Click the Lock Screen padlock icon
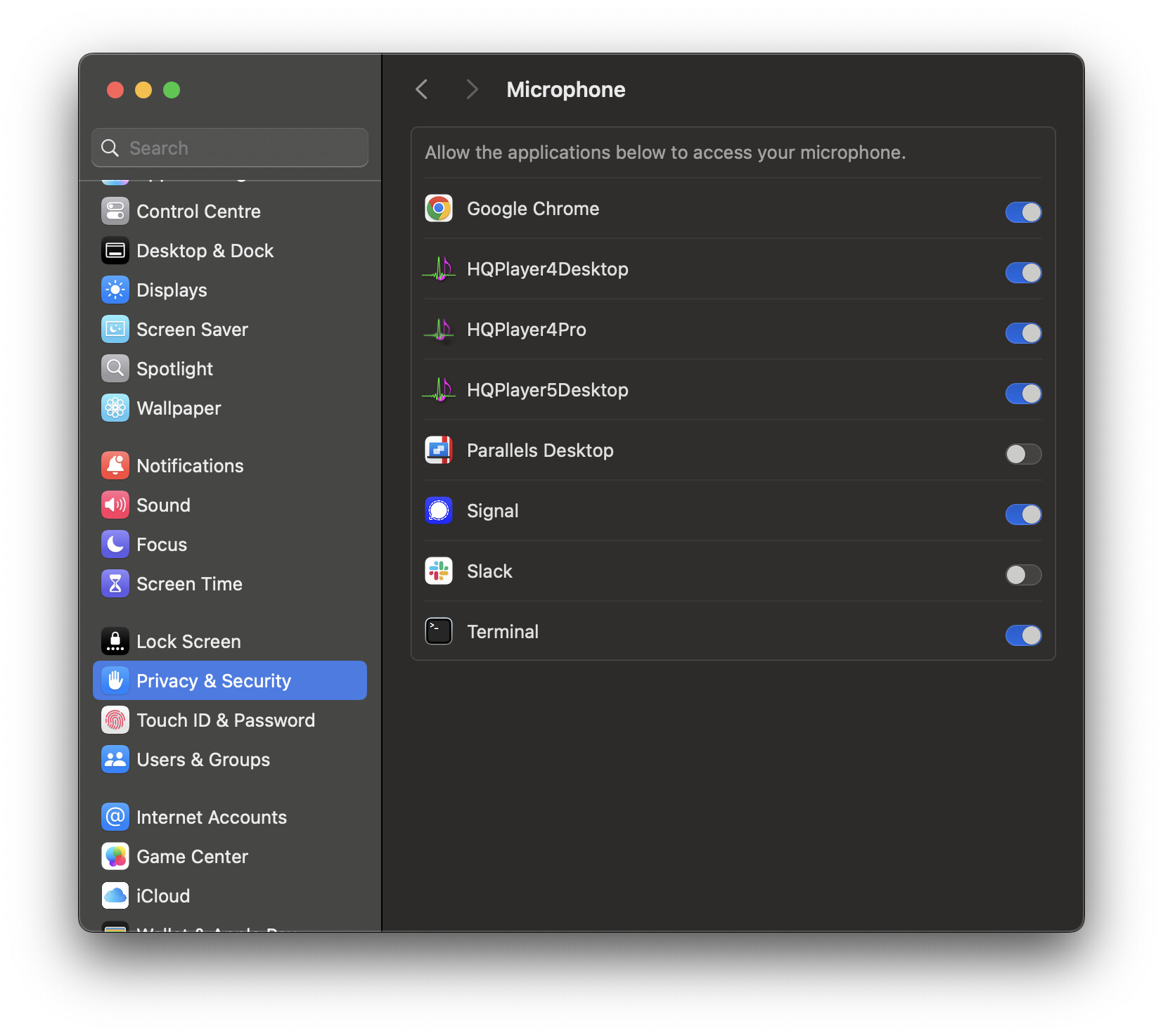 click(x=115, y=641)
